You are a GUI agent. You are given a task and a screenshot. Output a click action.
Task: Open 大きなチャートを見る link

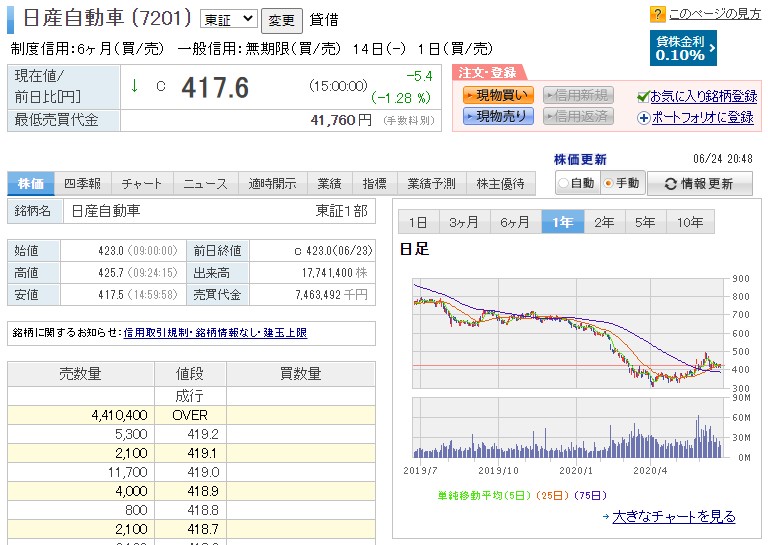pyautogui.click(x=674, y=517)
